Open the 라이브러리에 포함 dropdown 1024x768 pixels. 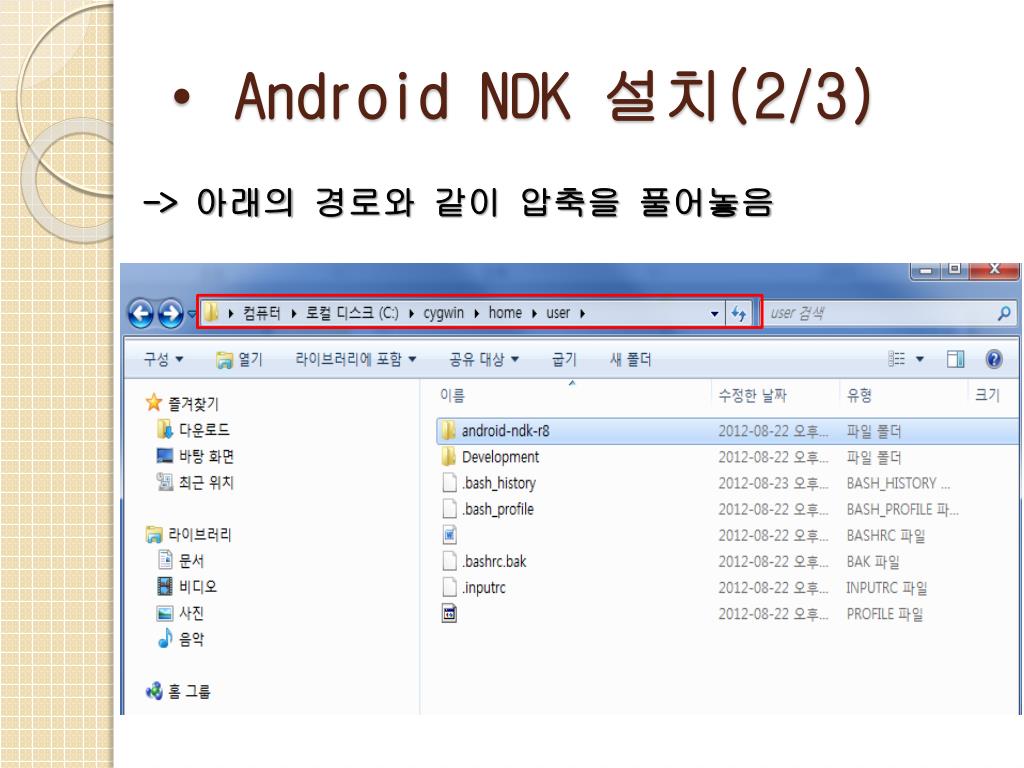(356, 359)
